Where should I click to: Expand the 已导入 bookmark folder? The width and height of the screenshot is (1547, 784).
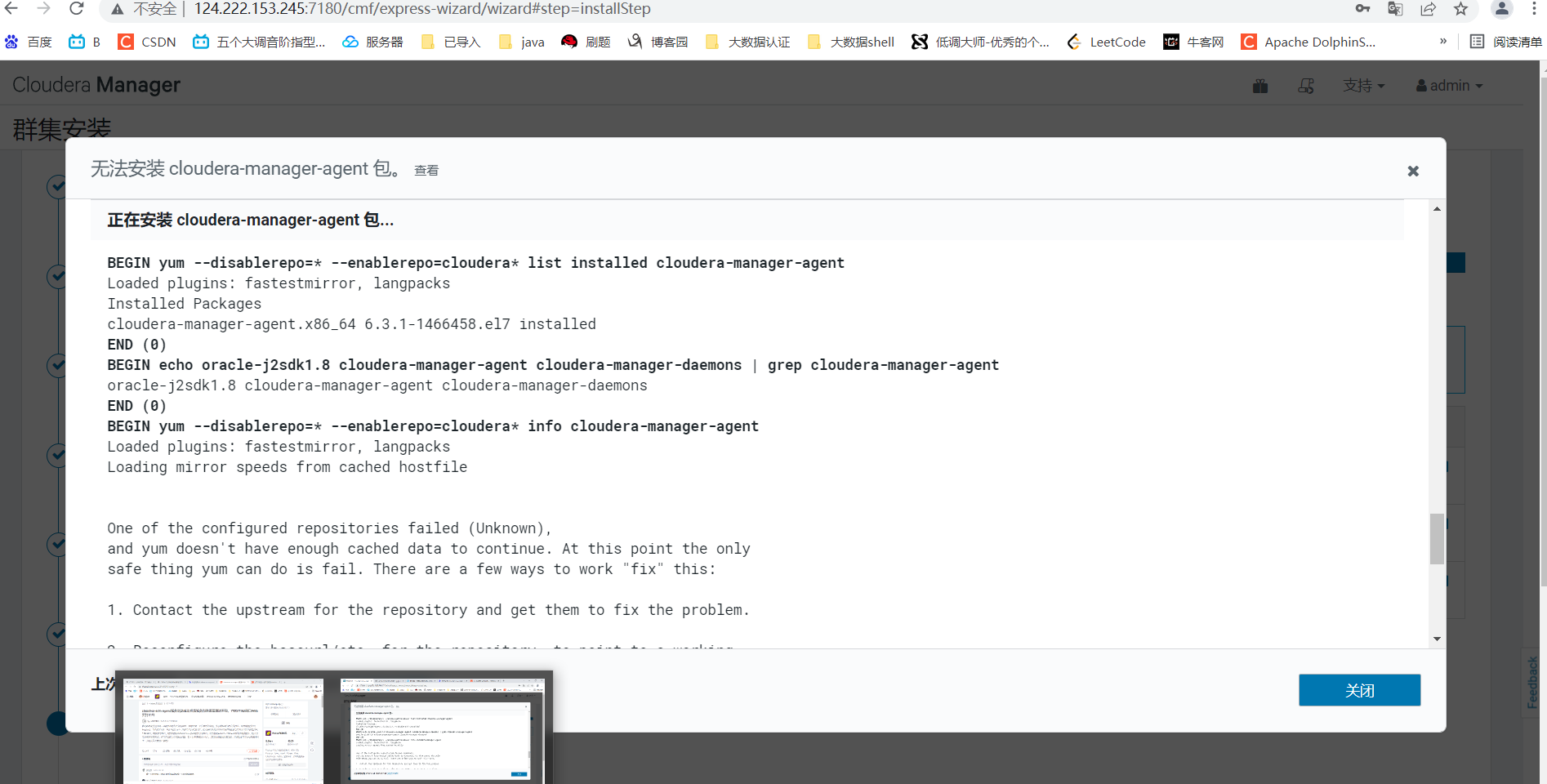coord(451,42)
